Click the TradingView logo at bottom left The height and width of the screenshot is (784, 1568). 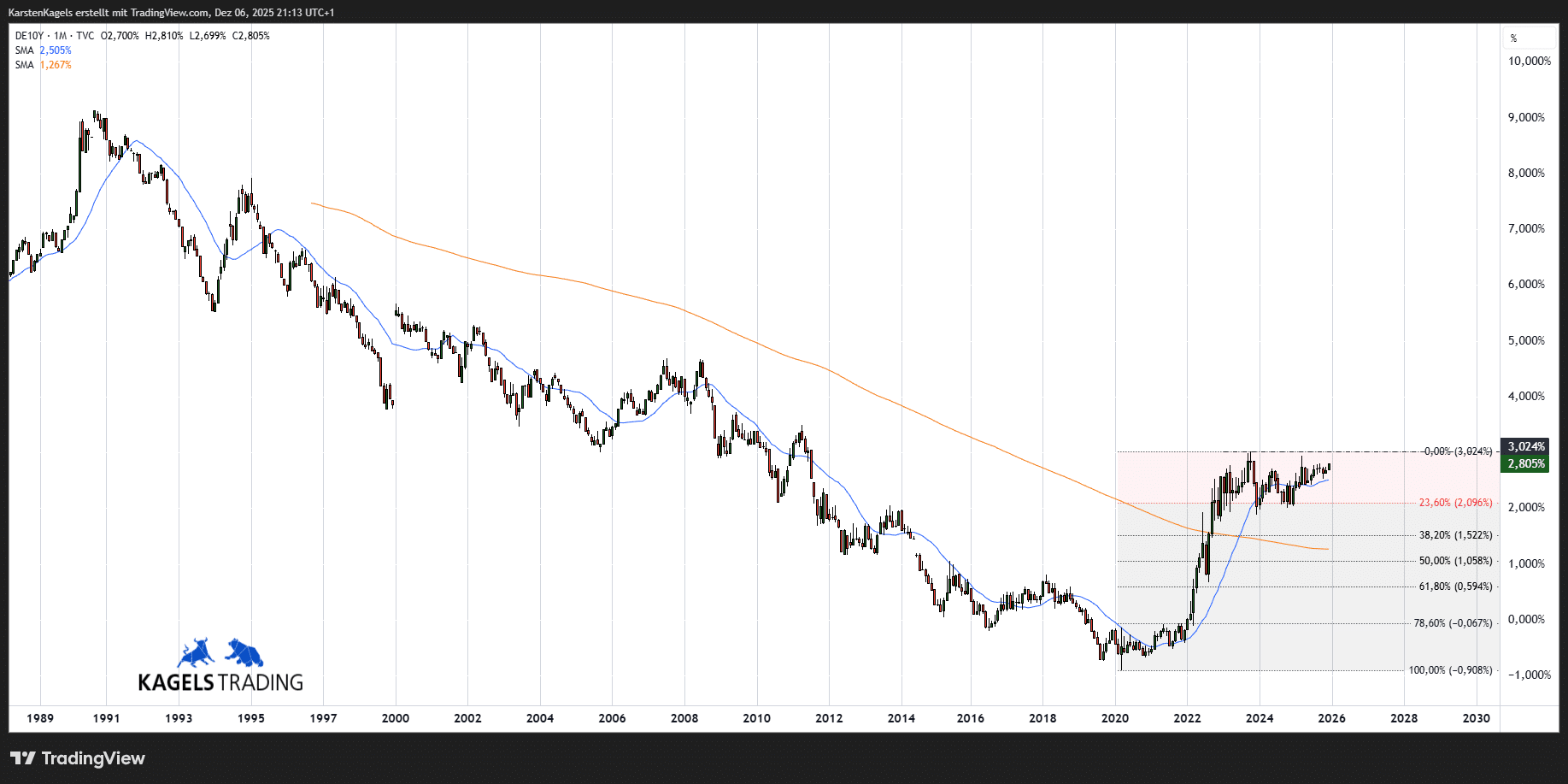pyautogui.click(x=78, y=758)
